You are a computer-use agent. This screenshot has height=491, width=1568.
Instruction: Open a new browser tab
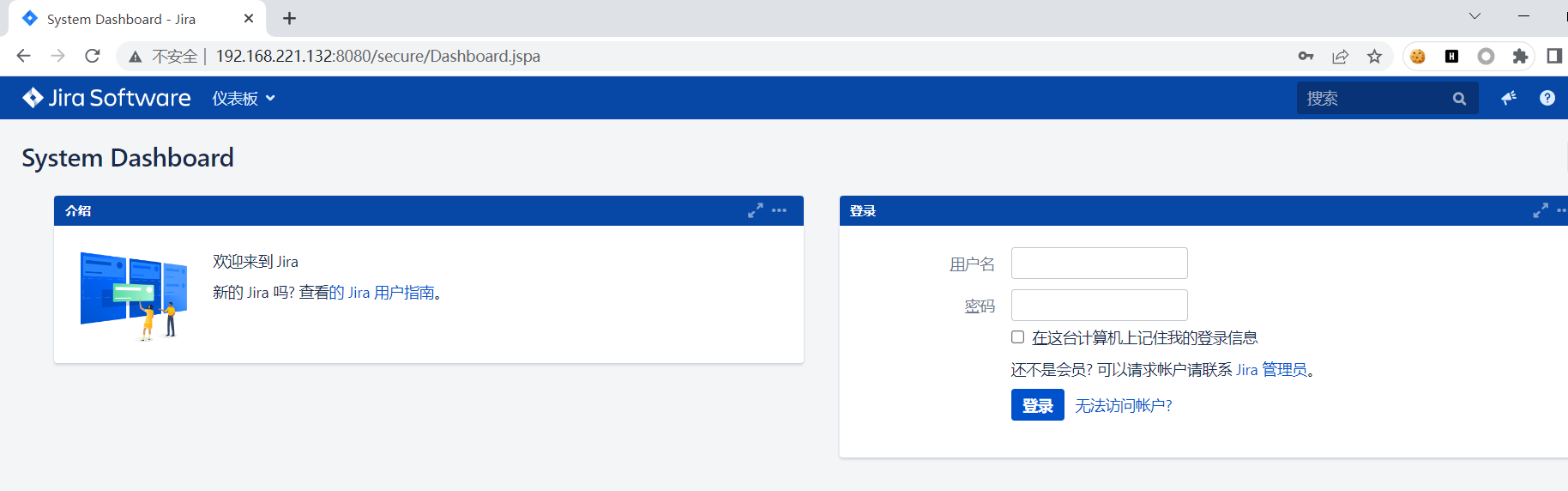click(290, 18)
